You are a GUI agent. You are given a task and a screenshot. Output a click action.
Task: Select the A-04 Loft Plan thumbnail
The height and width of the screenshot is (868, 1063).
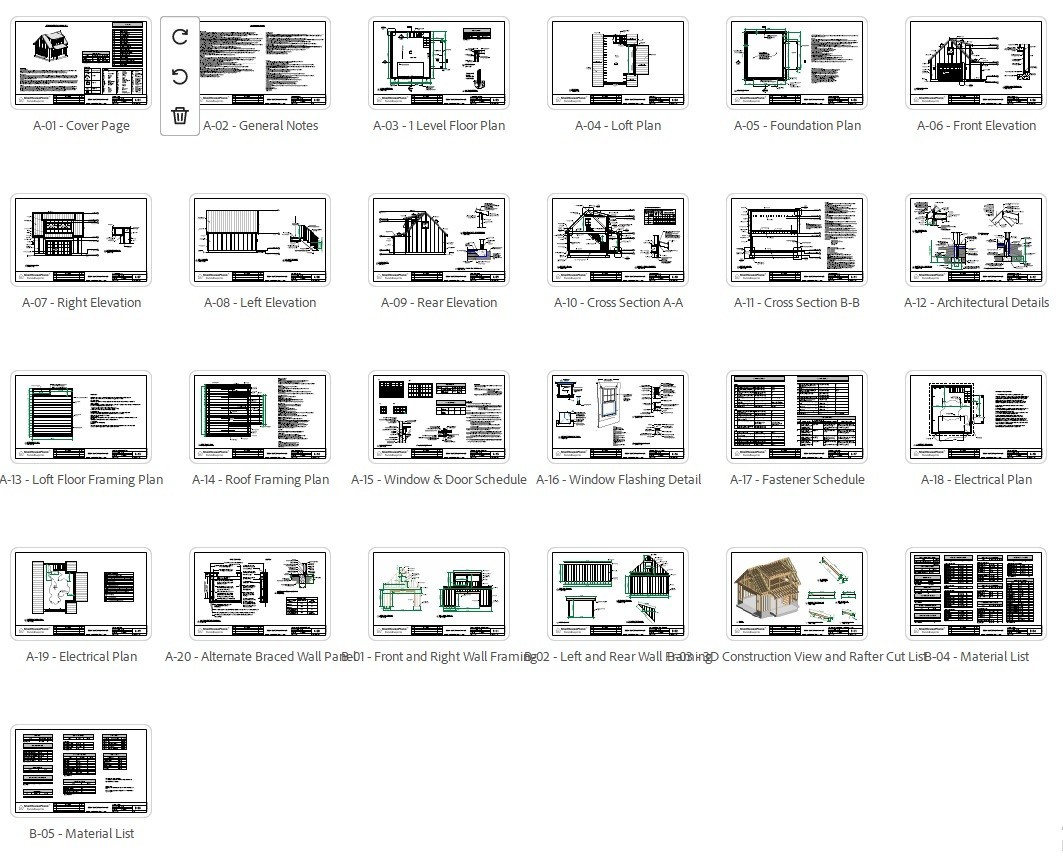pos(618,63)
